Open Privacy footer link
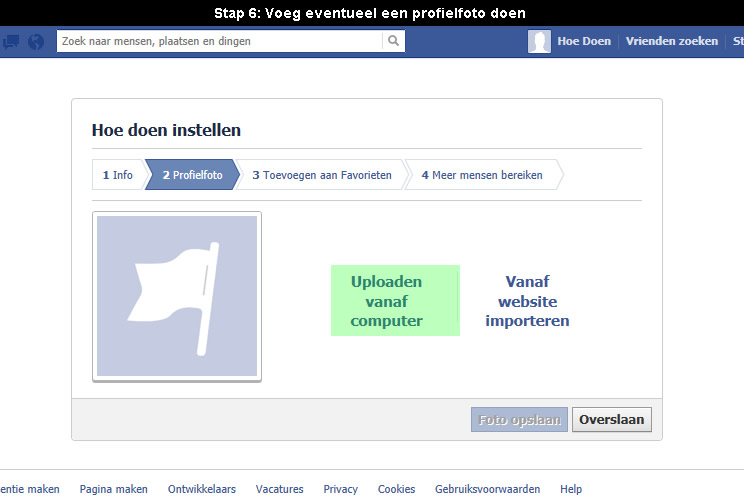 click(x=340, y=489)
